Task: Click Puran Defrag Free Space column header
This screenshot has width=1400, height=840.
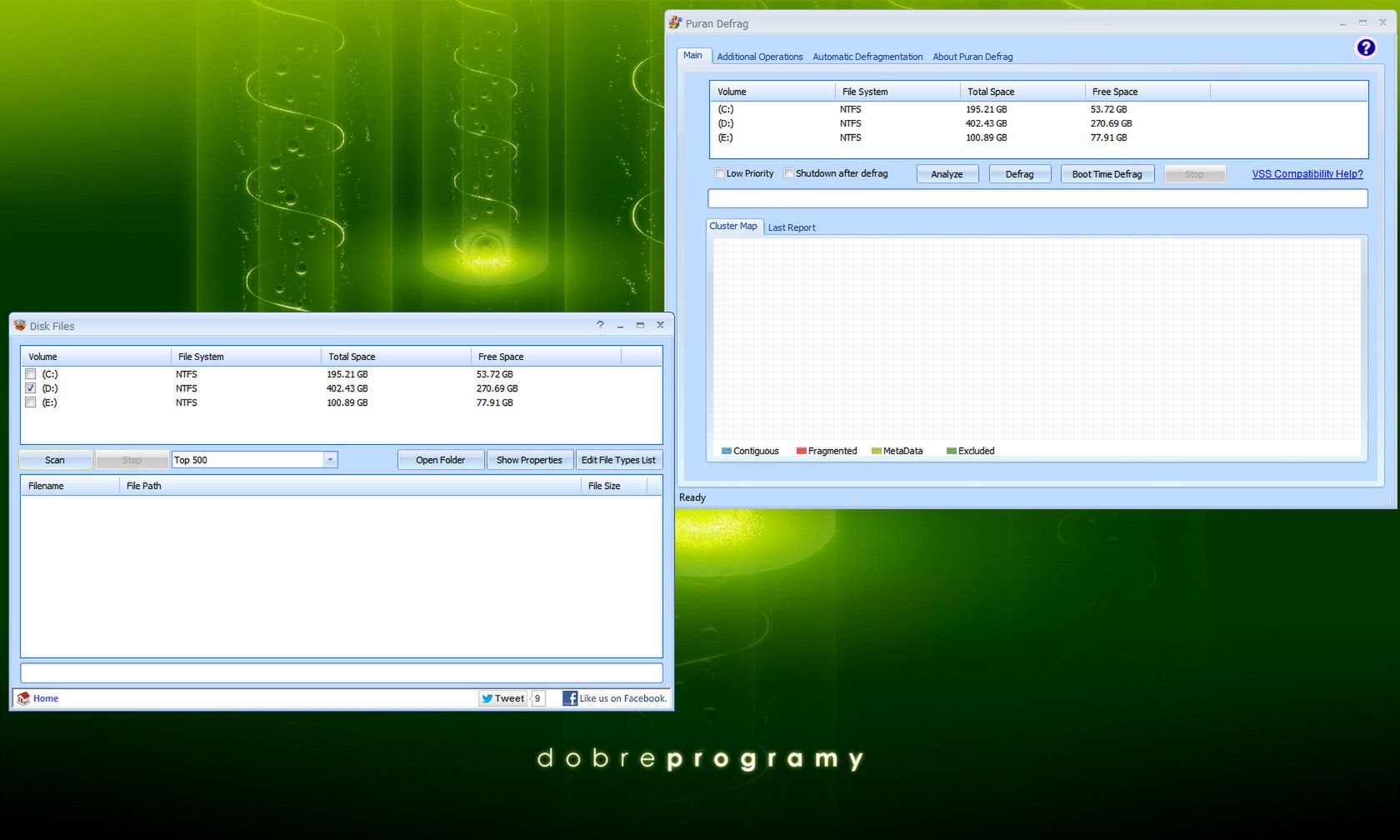Action: coord(1147,92)
